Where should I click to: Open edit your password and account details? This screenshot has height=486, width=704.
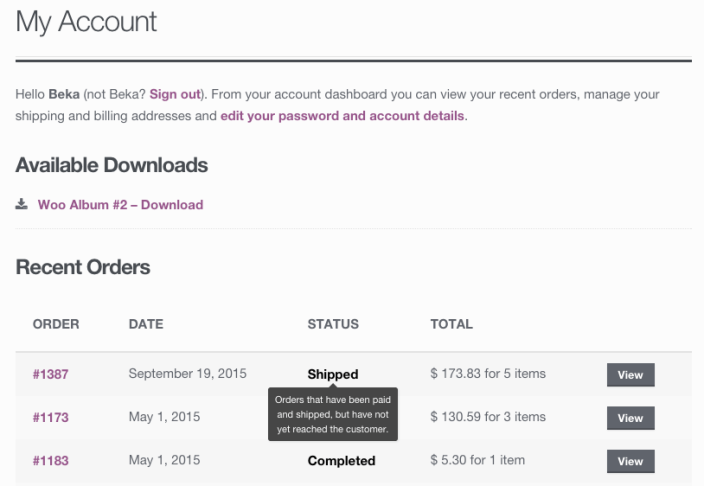coord(342,116)
